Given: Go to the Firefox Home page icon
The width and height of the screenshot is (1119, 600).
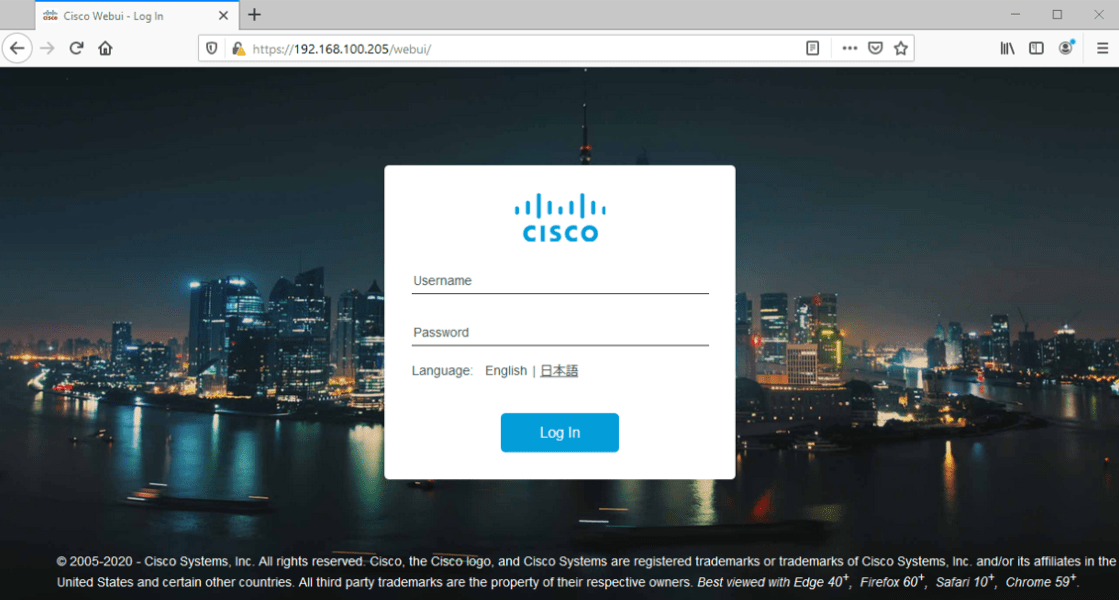Looking at the screenshot, I should tap(106, 49).
